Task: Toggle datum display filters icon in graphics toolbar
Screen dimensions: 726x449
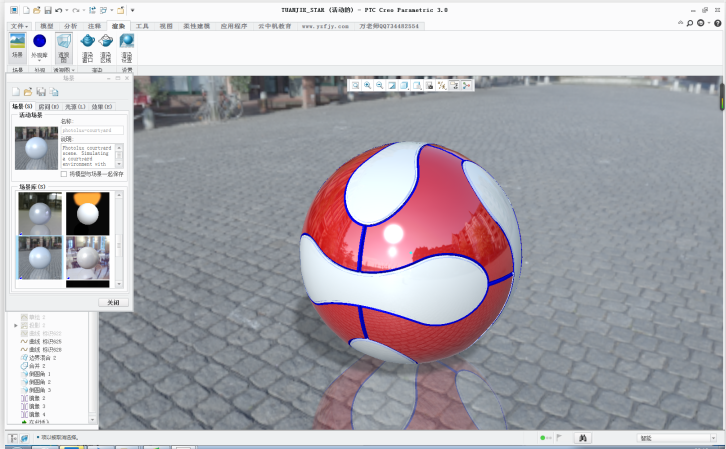Action: coord(442,85)
